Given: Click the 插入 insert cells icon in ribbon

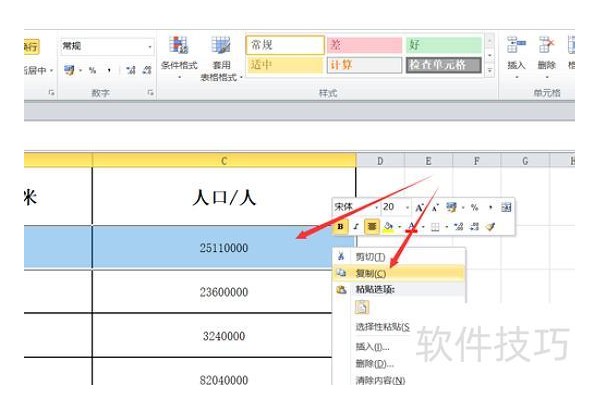Looking at the screenshot, I should point(516,45).
